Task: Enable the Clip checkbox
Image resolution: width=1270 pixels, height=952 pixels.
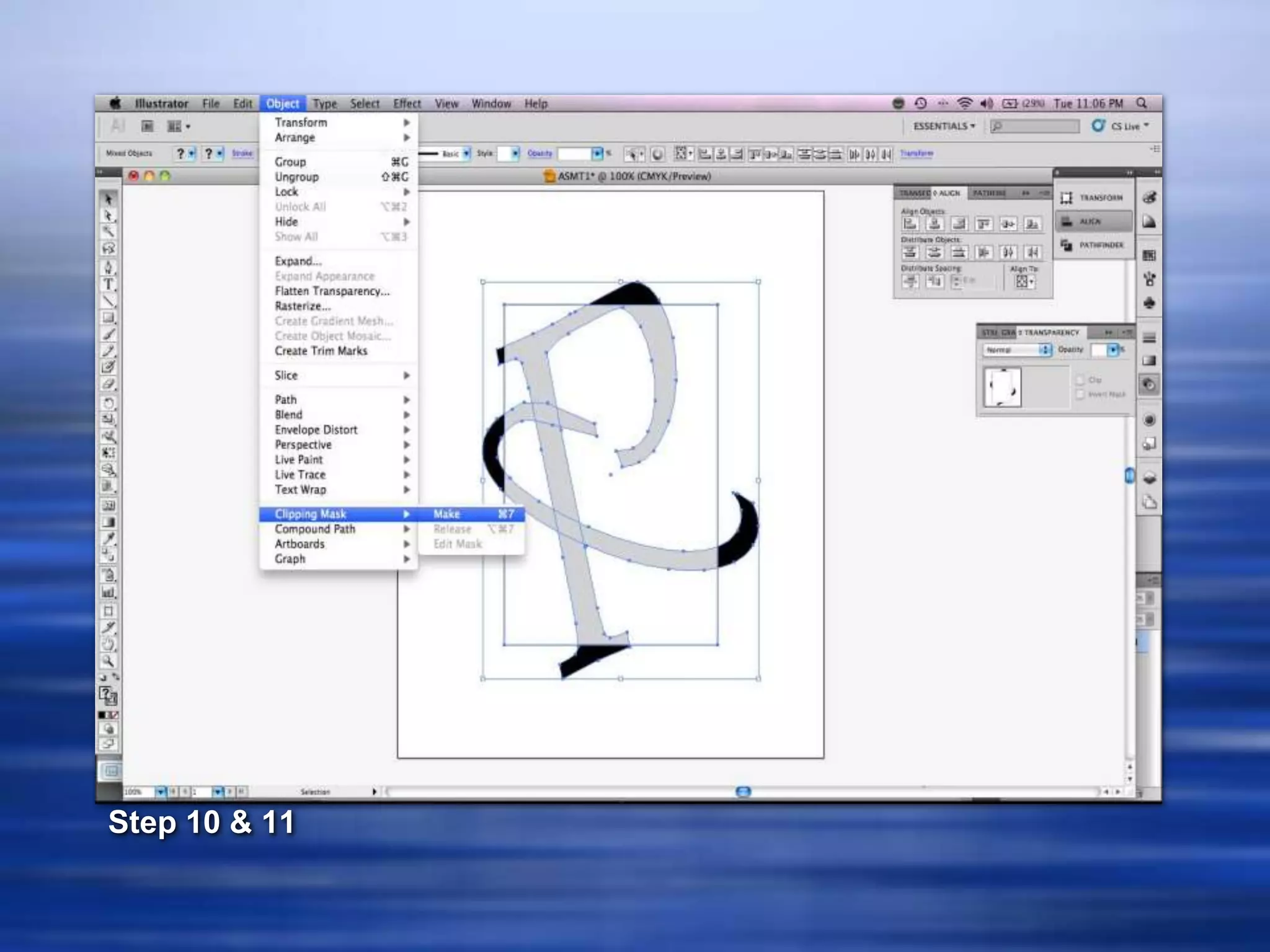Action: (x=1080, y=380)
